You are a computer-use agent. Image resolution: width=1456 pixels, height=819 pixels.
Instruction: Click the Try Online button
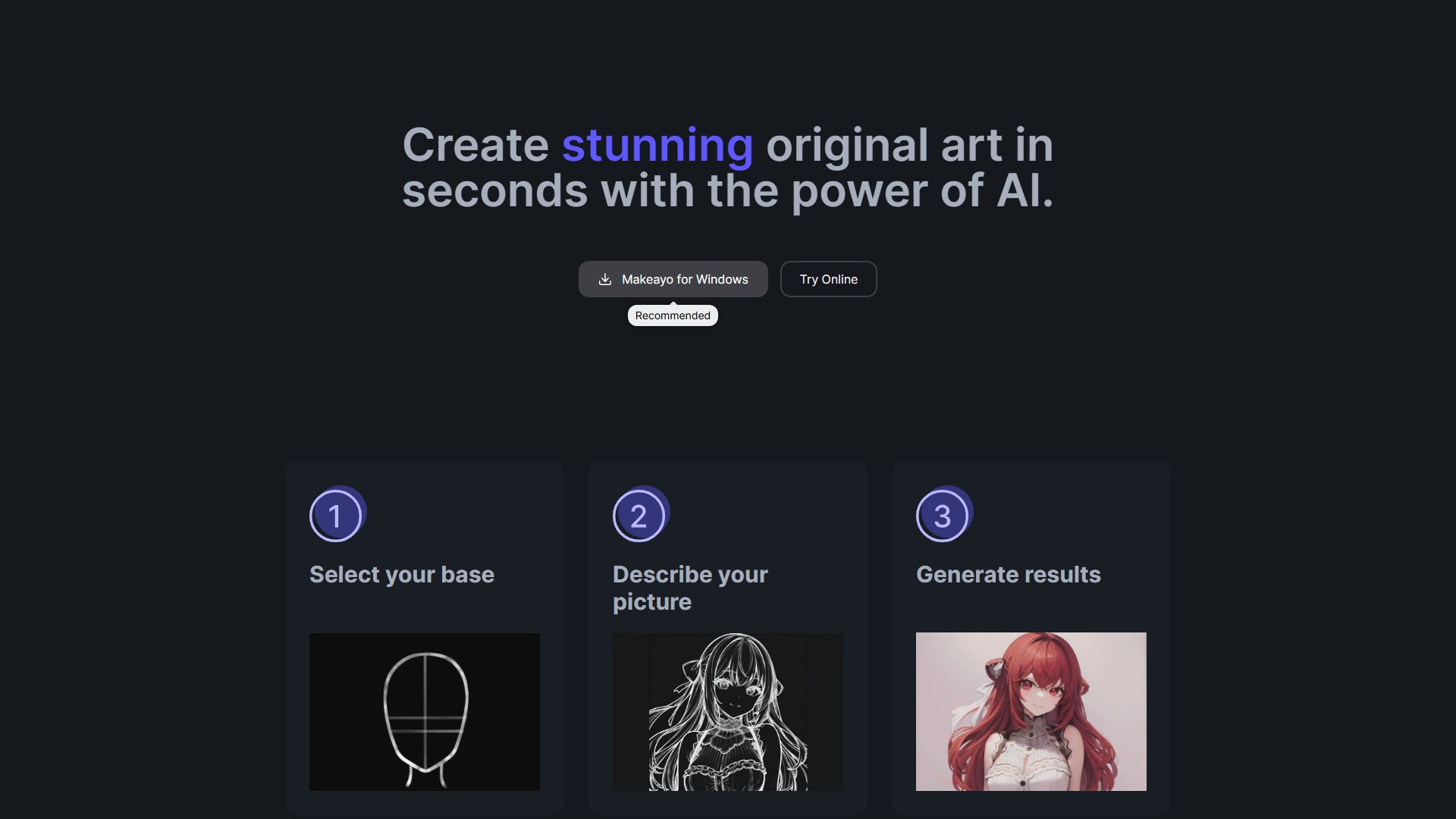[828, 279]
